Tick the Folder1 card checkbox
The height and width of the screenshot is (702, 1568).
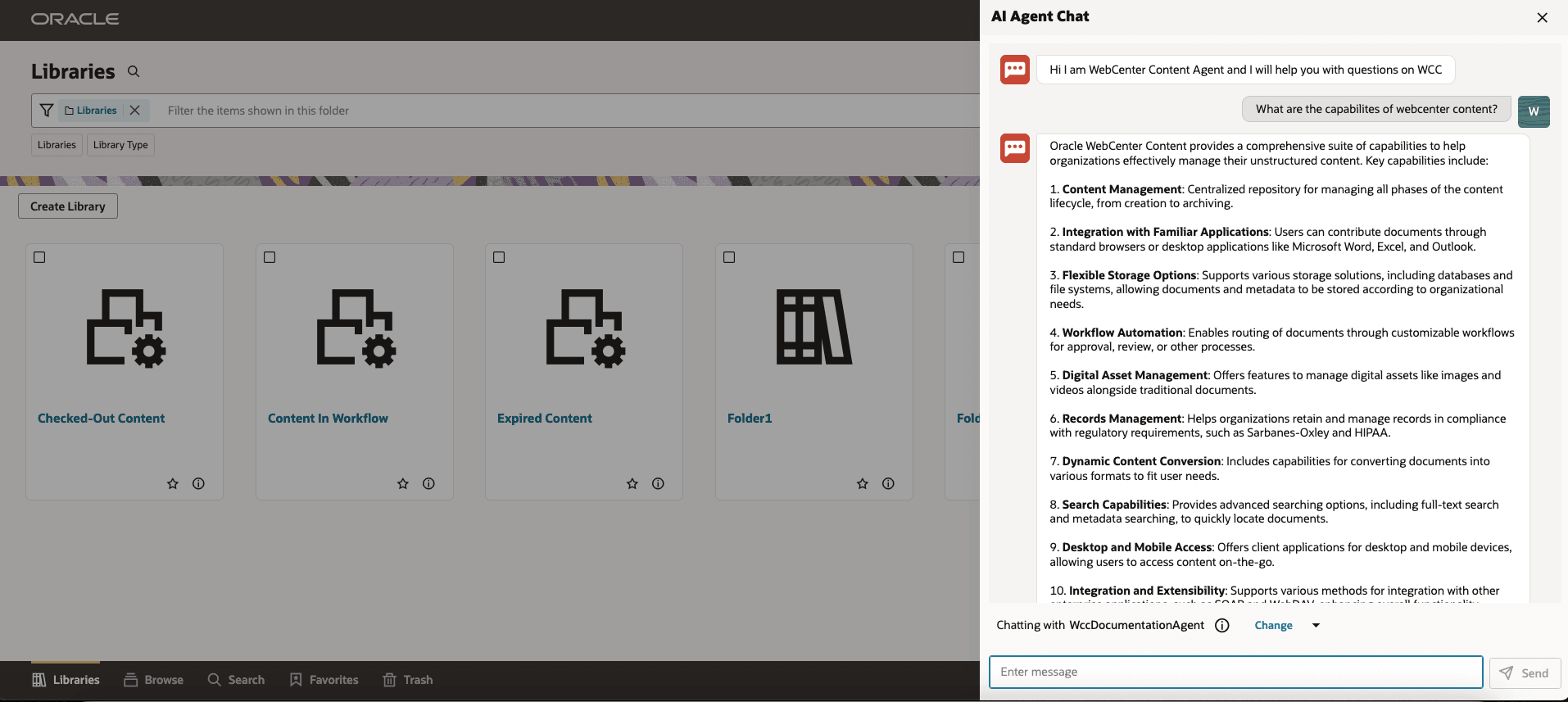(729, 257)
